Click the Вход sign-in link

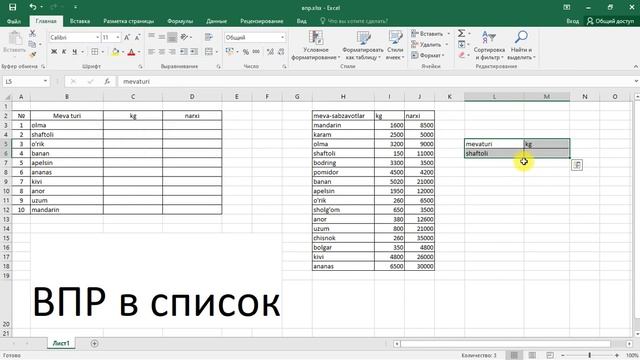573,21
